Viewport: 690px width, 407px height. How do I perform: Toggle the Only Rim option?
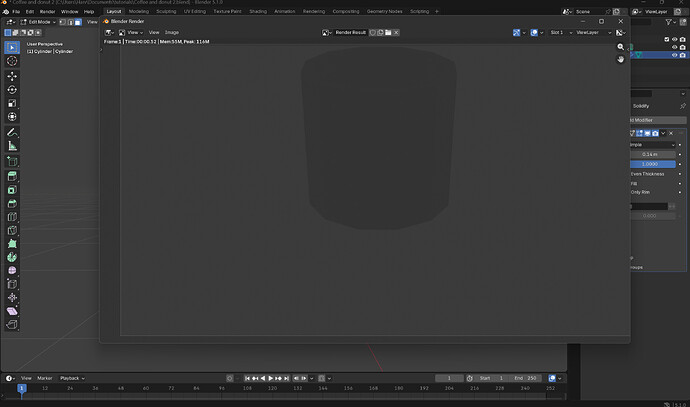tap(640, 192)
